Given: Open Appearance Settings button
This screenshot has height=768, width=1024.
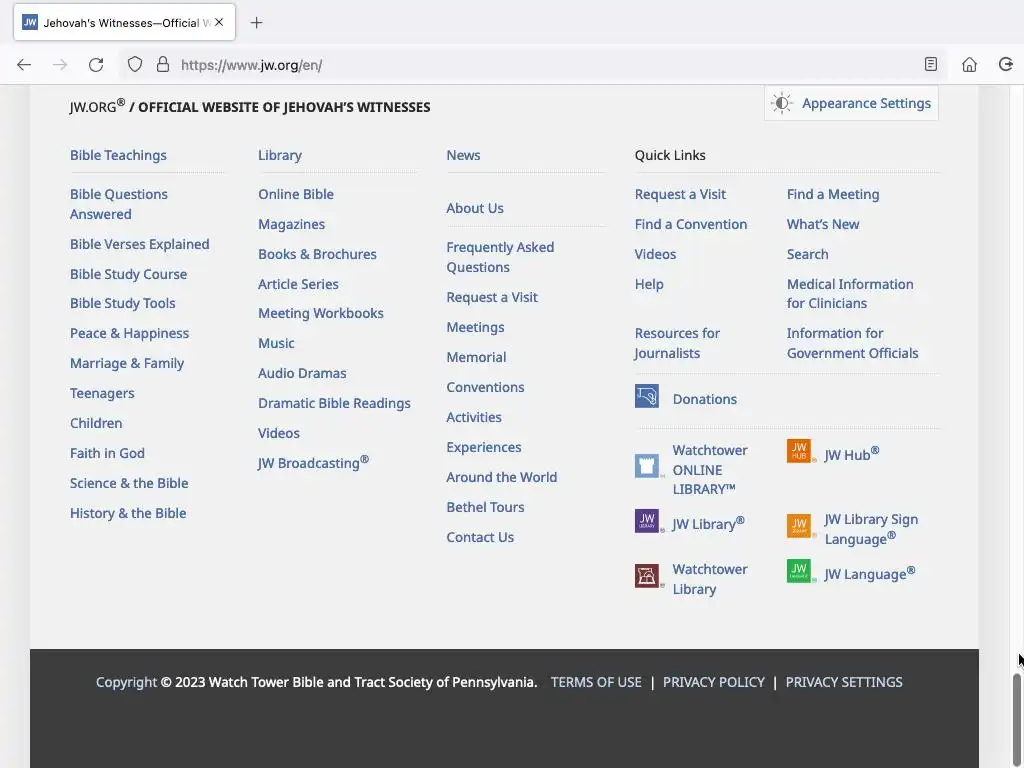Looking at the screenshot, I should coord(851,103).
